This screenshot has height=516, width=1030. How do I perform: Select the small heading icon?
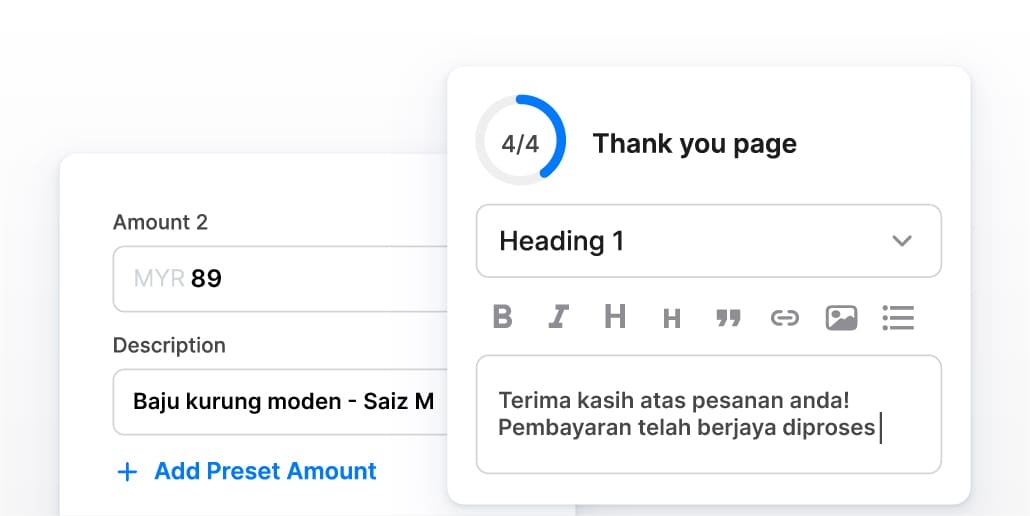[672, 319]
